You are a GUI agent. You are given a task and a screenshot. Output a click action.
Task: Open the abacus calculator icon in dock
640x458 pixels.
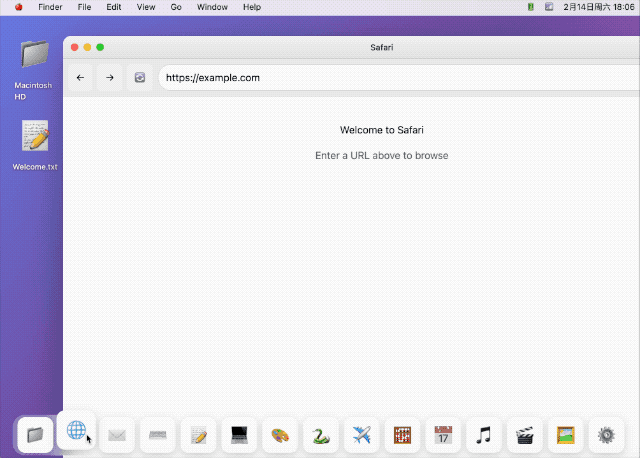(x=402, y=435)
